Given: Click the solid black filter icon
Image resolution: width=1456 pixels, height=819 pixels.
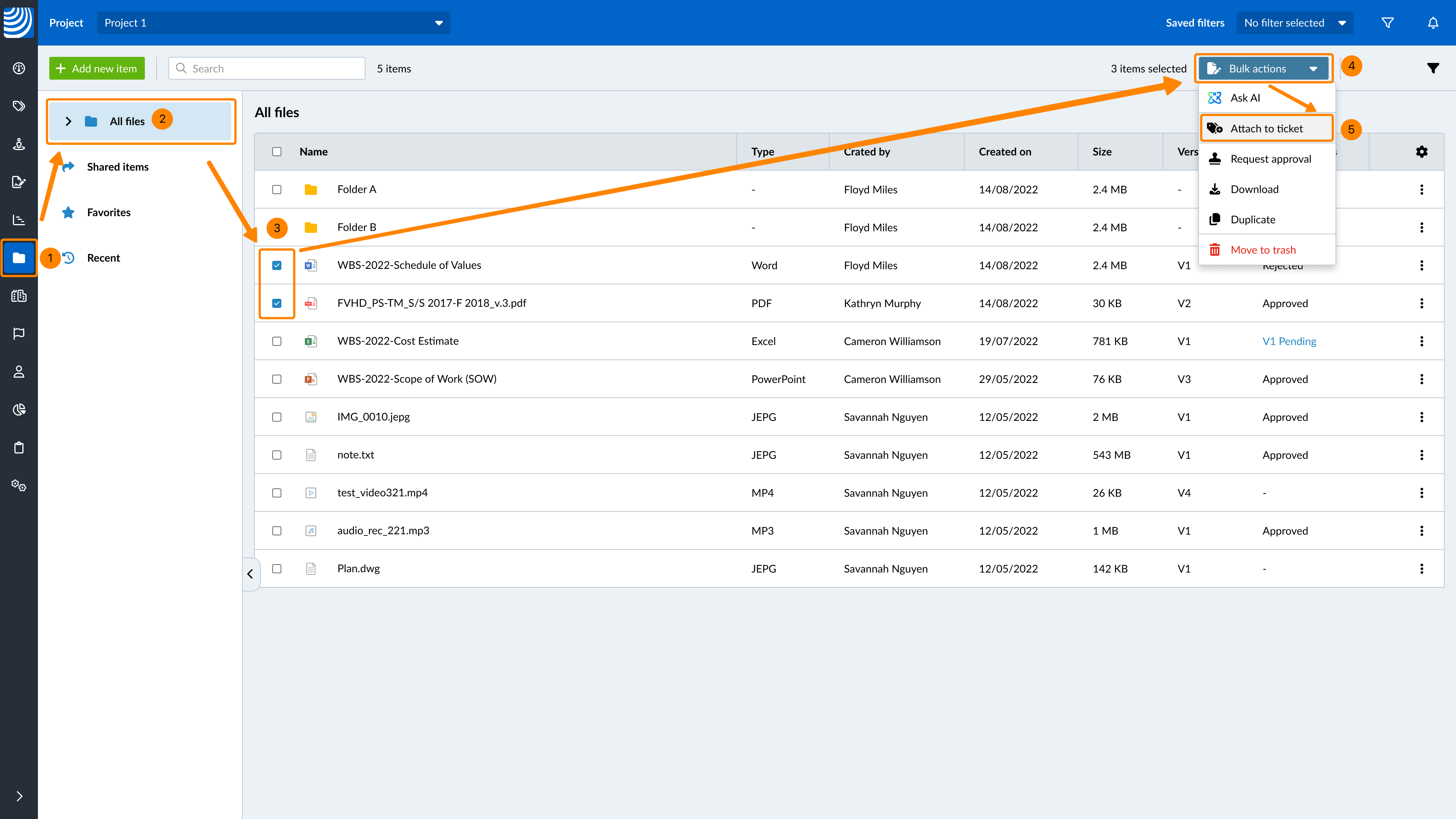Looking at the screenshot, I should coord(1432,68).
